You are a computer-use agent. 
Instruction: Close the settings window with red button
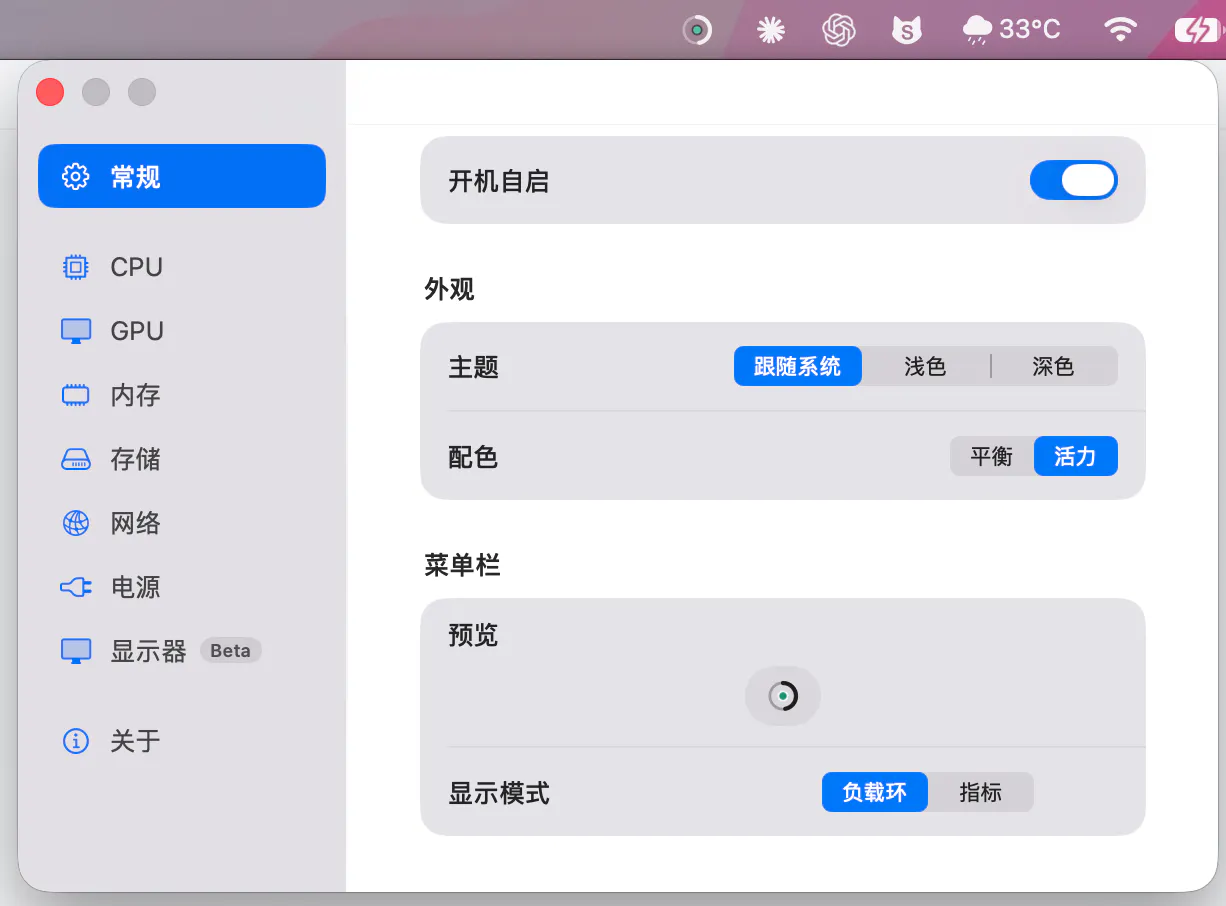(x=50, y=92)
